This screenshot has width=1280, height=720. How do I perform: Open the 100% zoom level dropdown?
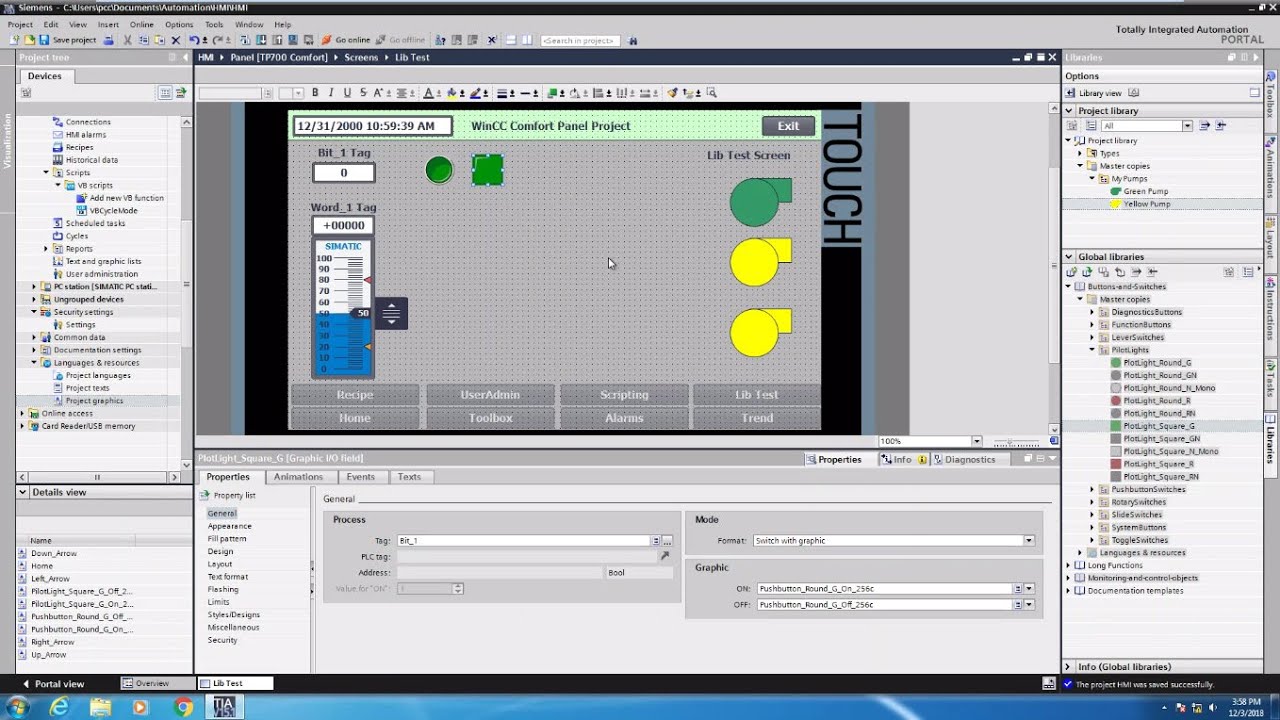976,441
